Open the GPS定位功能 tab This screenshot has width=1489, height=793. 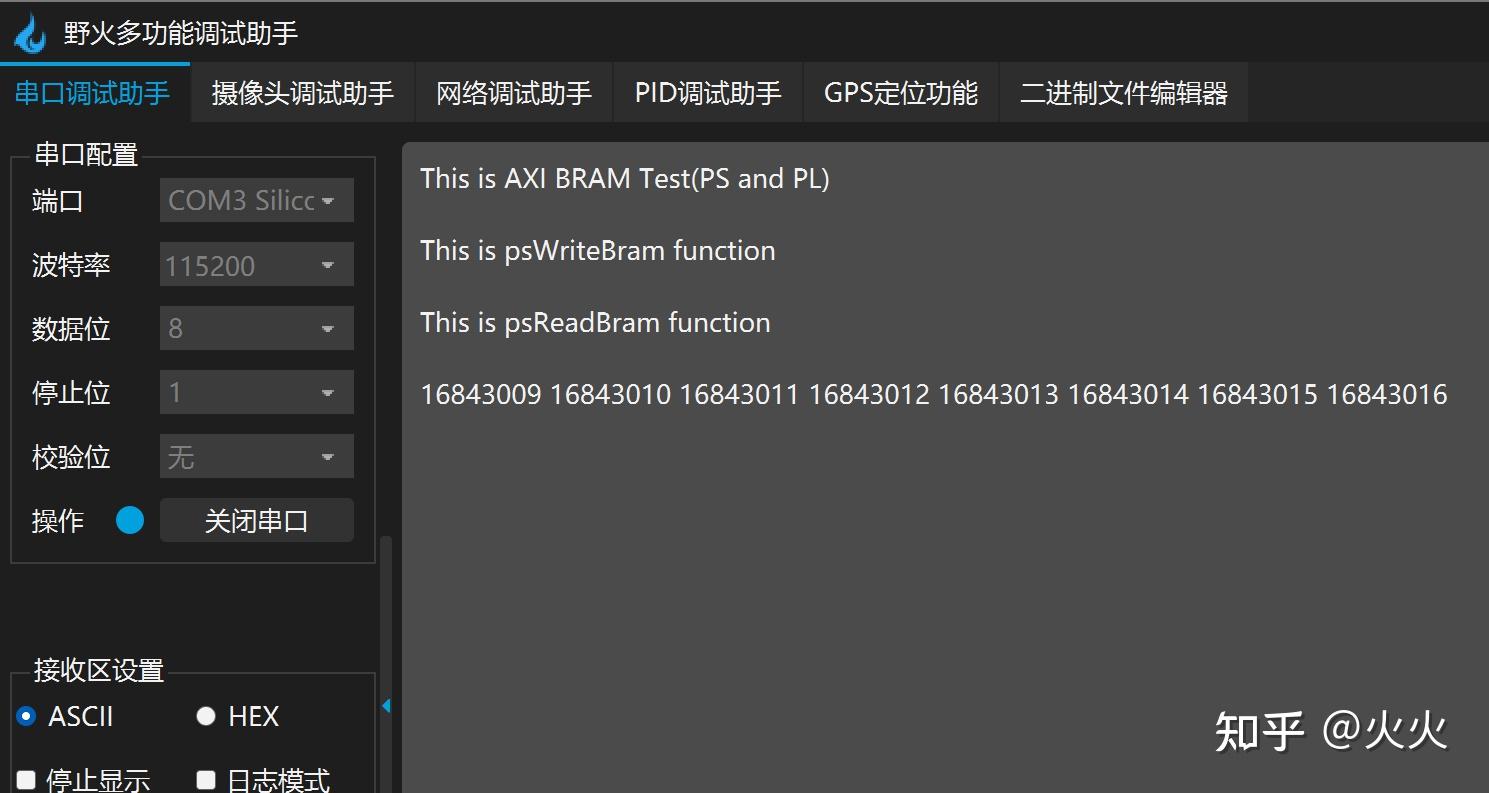(x=899, y=91)
